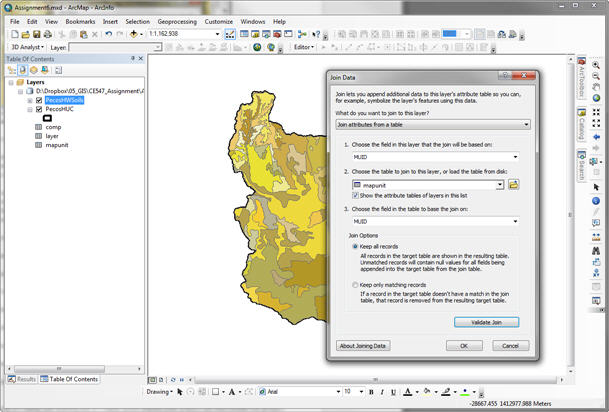Select the Measure ruler tool
609x412 pixels.
point(596,237)
